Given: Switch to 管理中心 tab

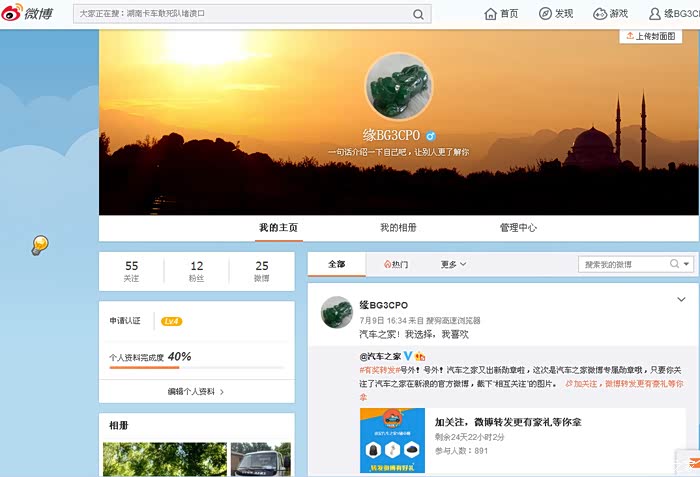Looking at the screenshot, I should [x=518, y=228].
